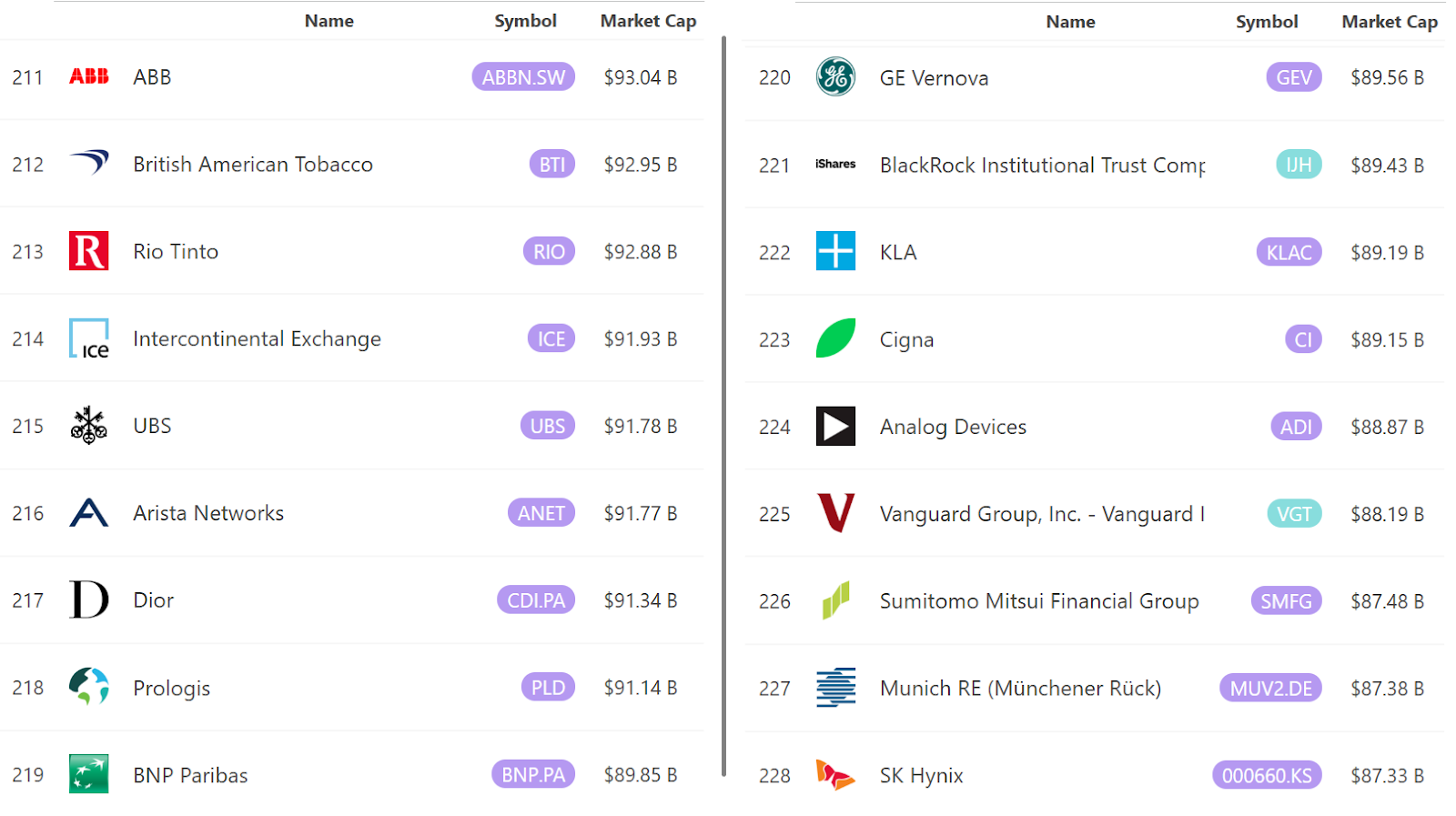Click the UBS three keys logo
1456x816 pixels.
[x=89, y=426]
